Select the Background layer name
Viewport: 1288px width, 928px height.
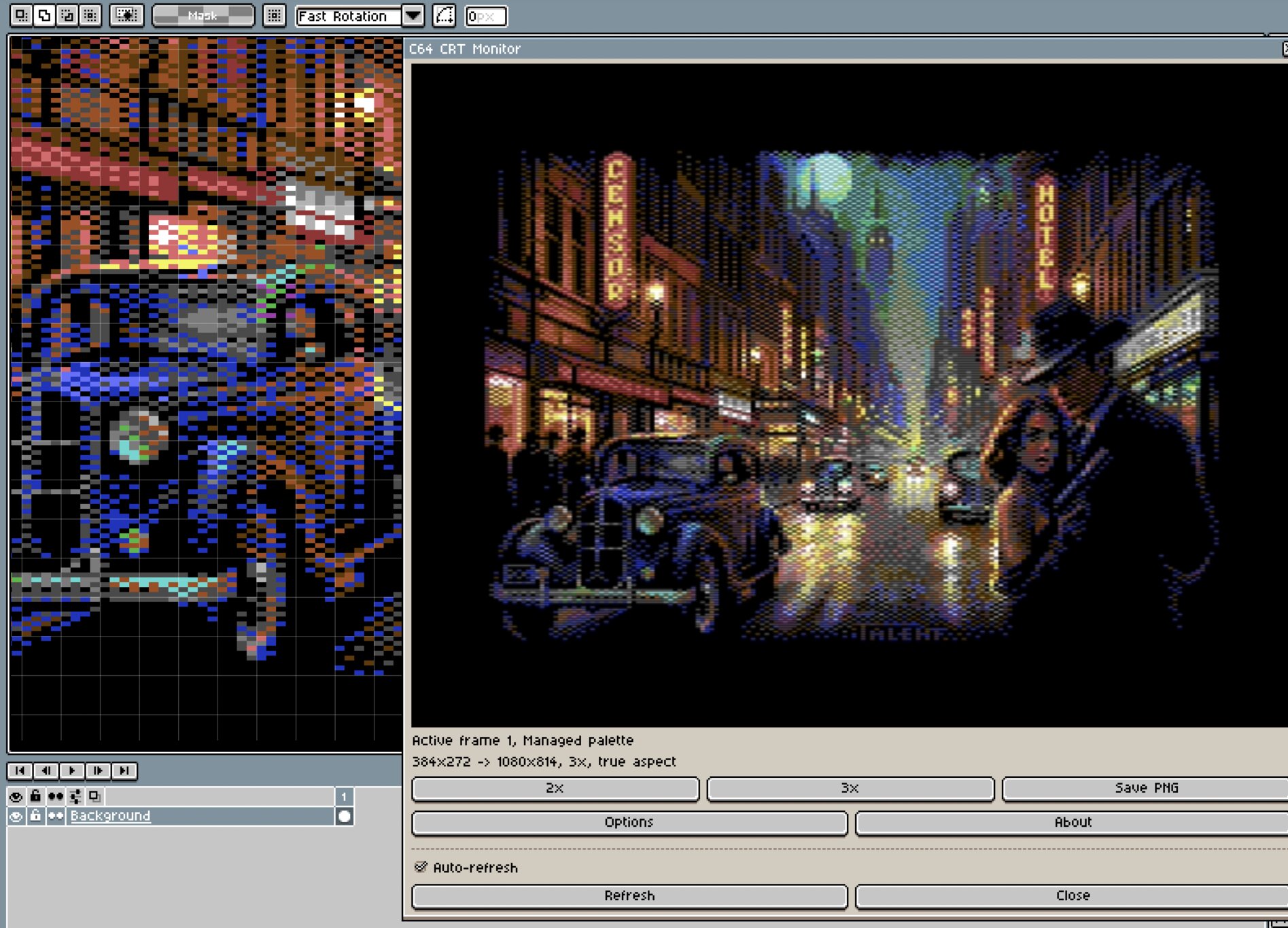pyautogui.click(x=110, y=815)
